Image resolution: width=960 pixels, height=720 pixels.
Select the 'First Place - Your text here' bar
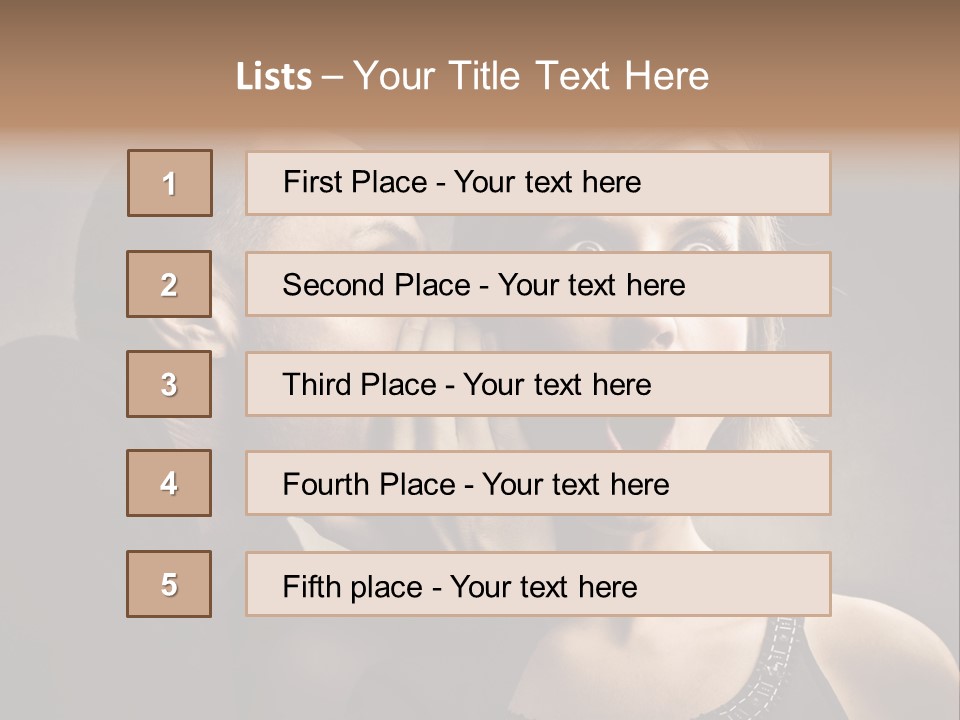tap(538, 183)
